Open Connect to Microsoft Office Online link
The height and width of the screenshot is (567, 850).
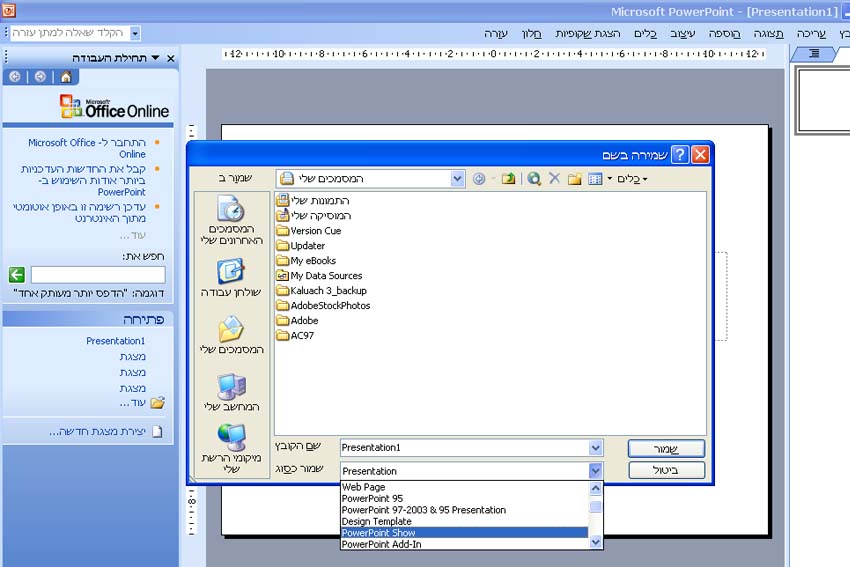pos(87,148)
